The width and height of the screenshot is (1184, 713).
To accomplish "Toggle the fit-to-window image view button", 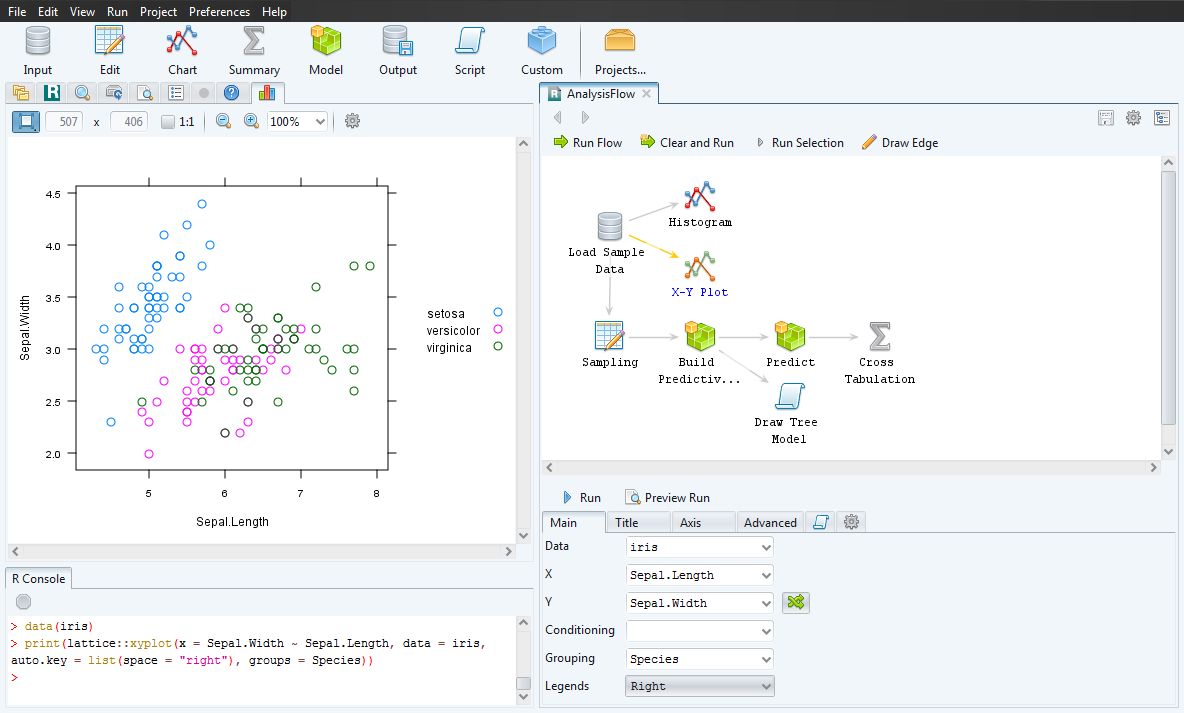I will (x=27, y=121).
